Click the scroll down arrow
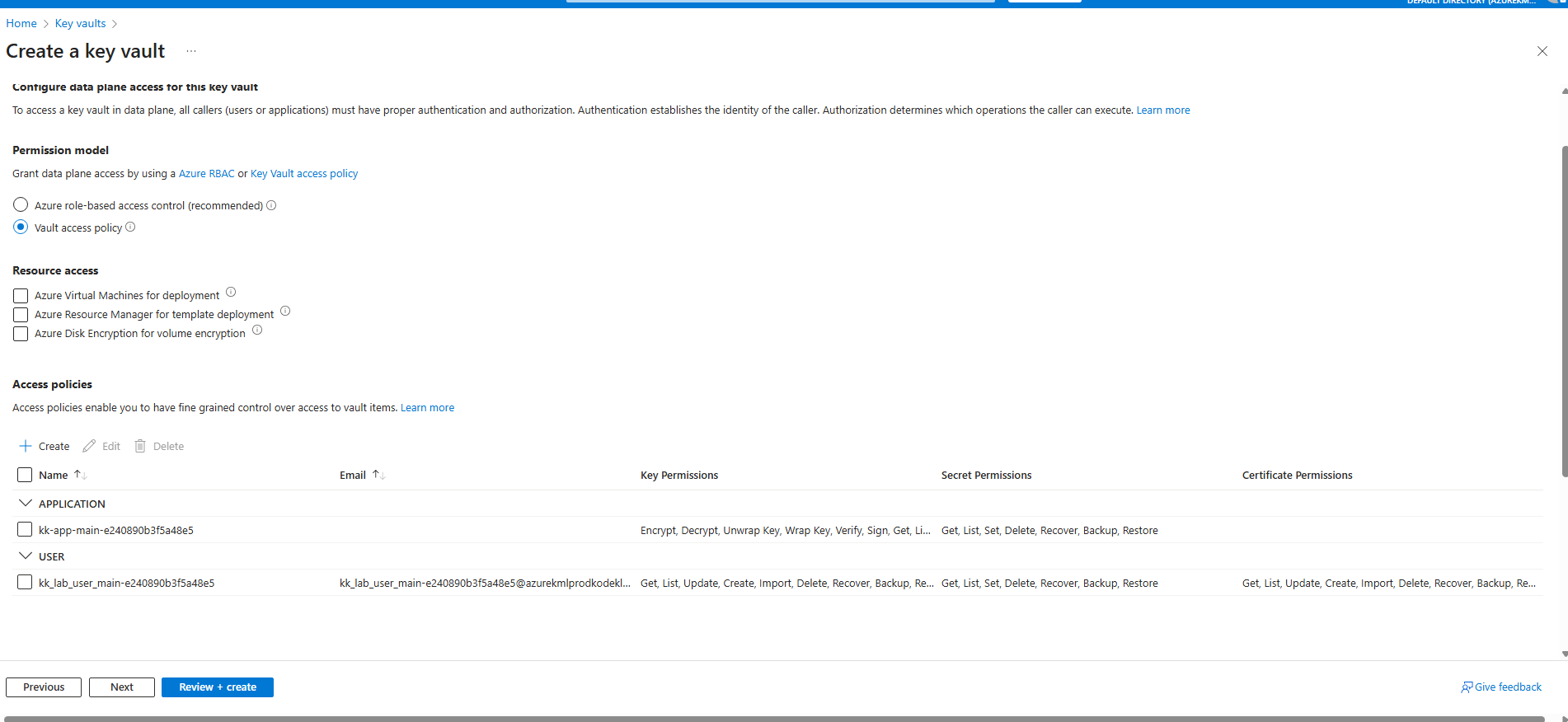1568x722 pixels. (1564, 654)
